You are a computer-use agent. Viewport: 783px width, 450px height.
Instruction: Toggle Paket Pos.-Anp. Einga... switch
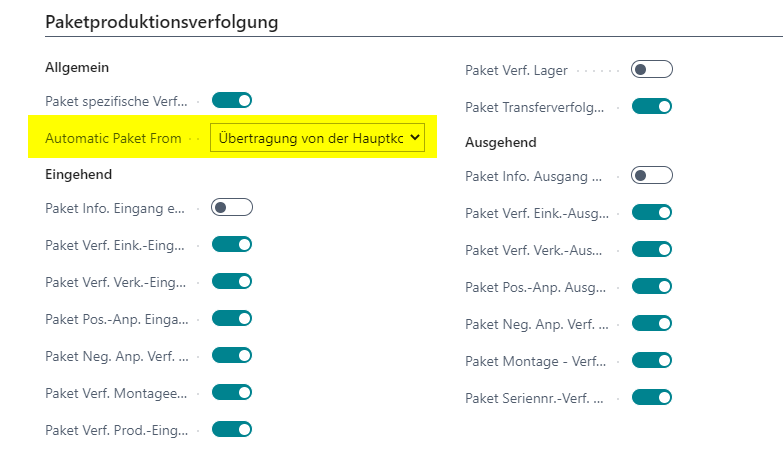[x=232, y=318]
